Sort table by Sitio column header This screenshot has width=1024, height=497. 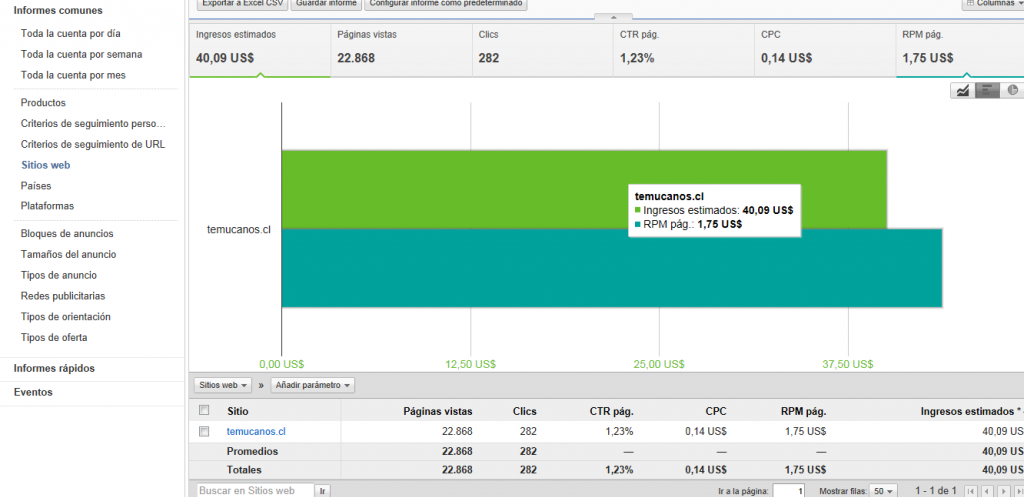coord(238,411)
